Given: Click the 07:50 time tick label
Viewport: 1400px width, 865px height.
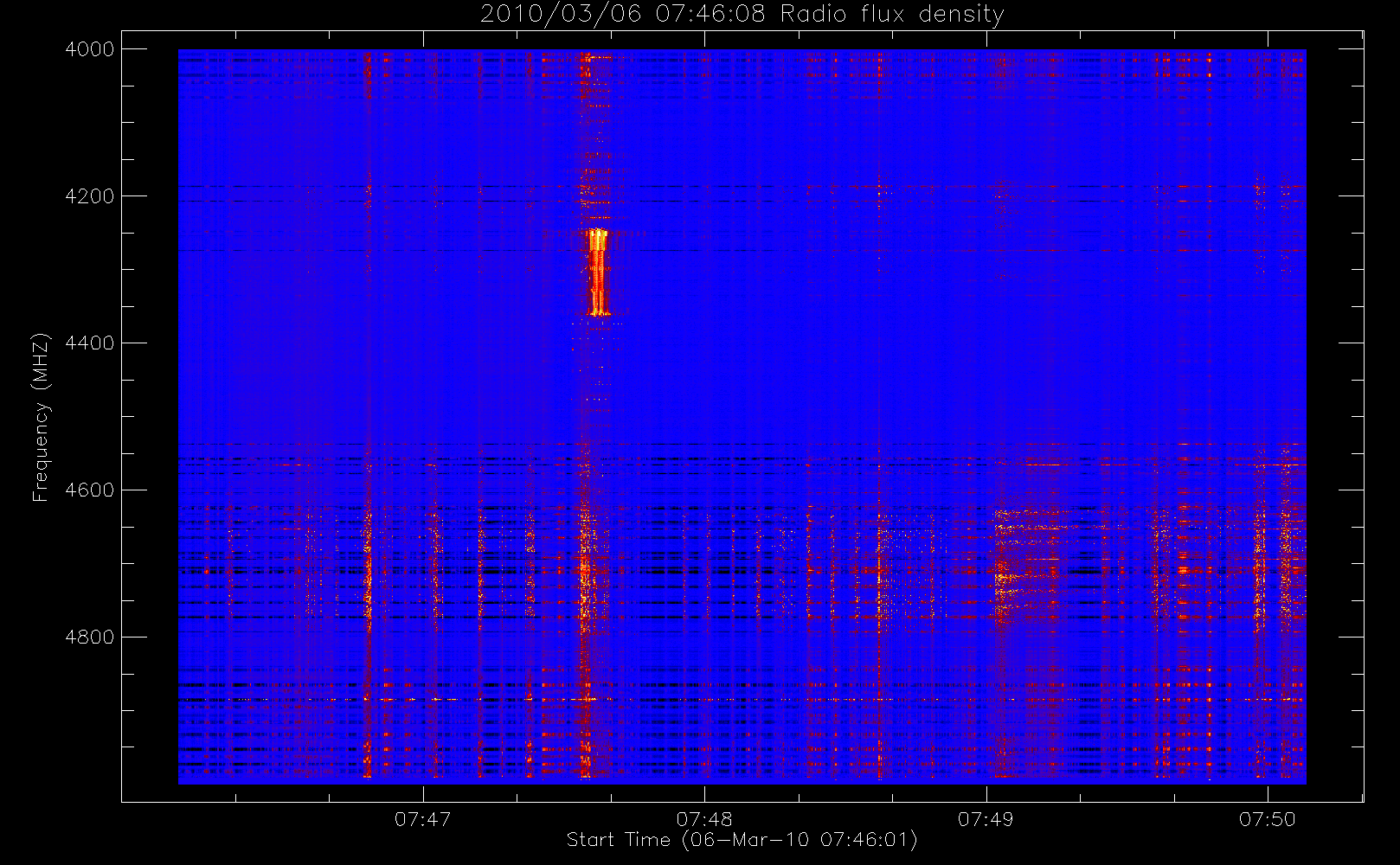Looking at the screenshot, I should coord(1268,819).
